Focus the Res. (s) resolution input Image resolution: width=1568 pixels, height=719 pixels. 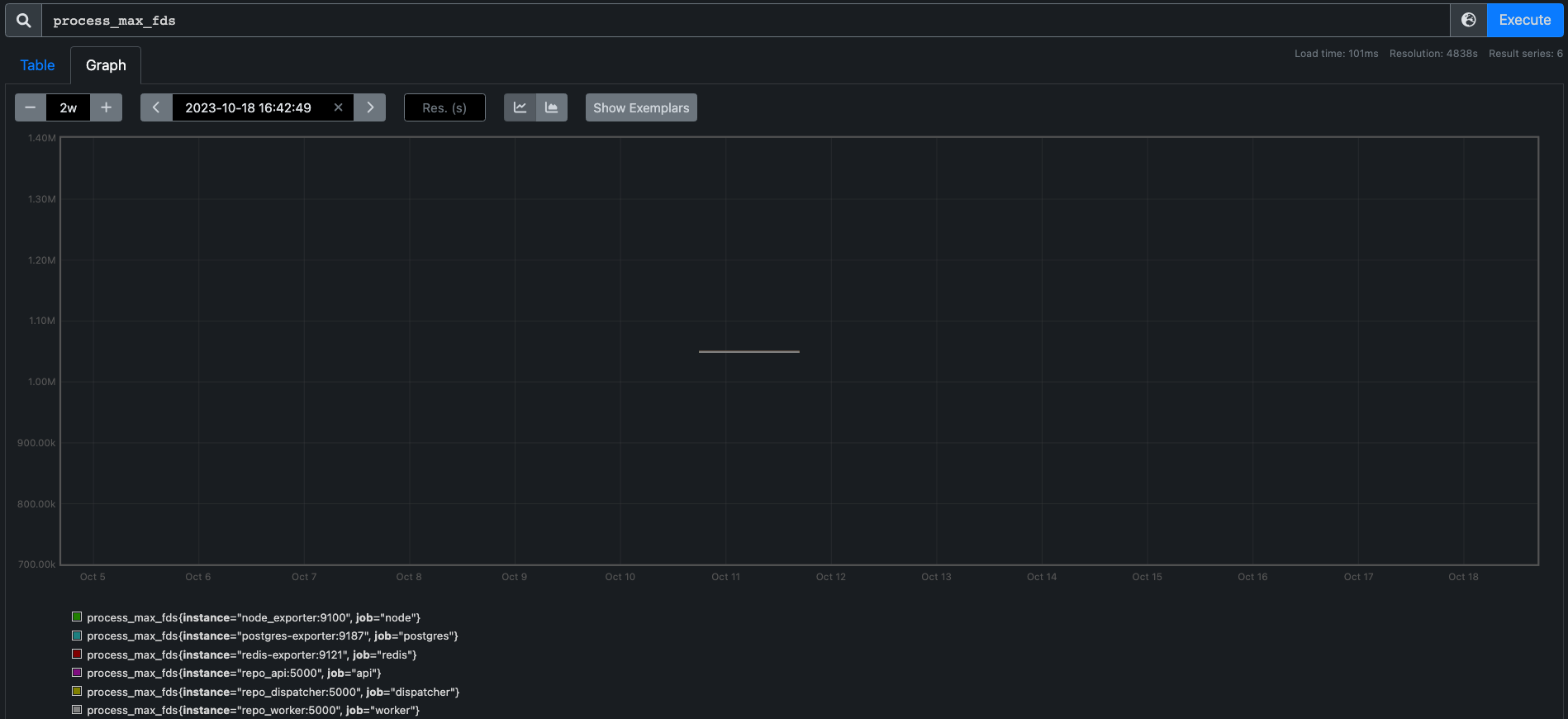click(444, 107)
